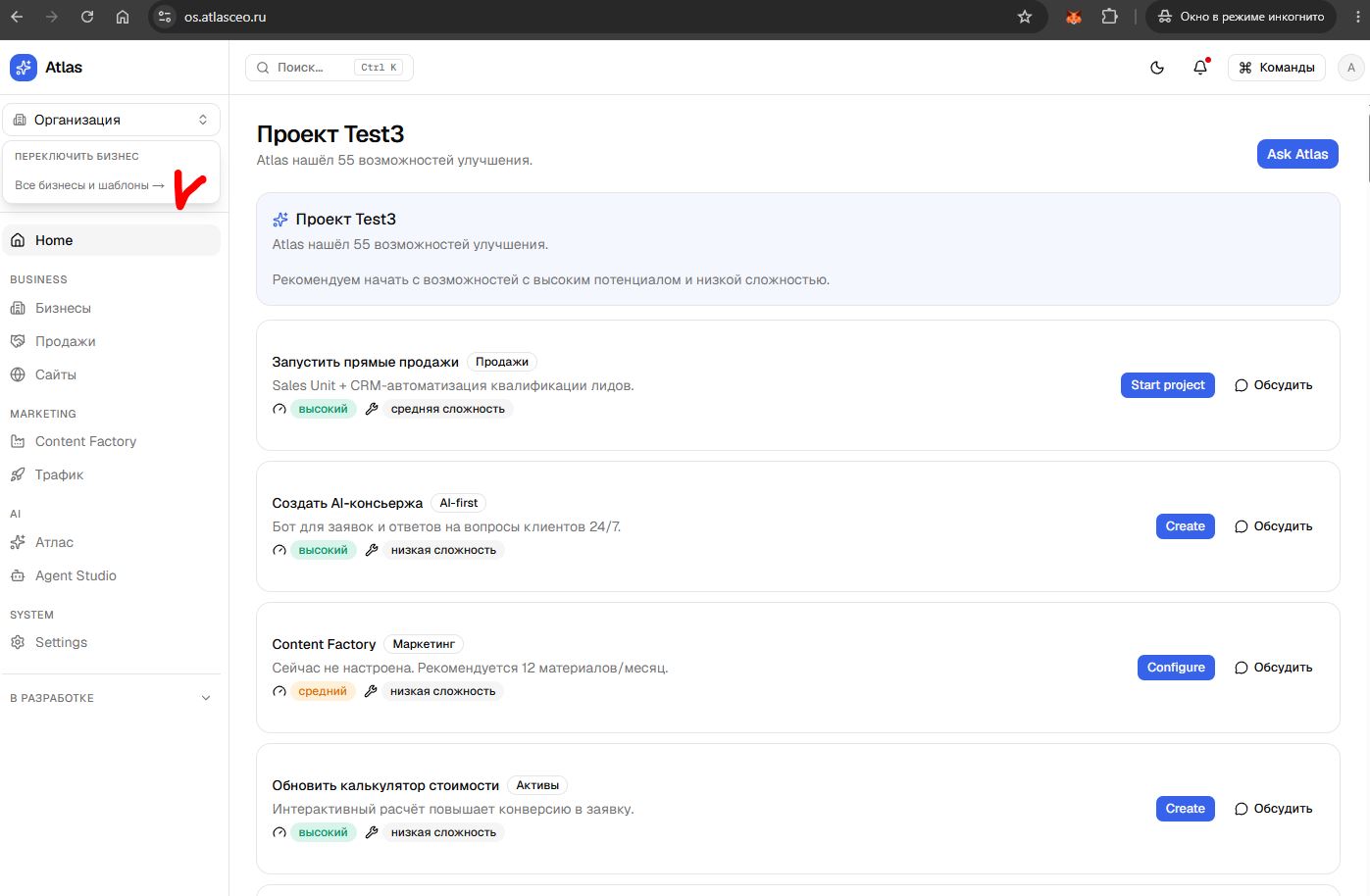The width and height of the screenshot is (1370, 896).
Task: Click Обсудить on Запустить прямые продажи card
Action: 1273,385
